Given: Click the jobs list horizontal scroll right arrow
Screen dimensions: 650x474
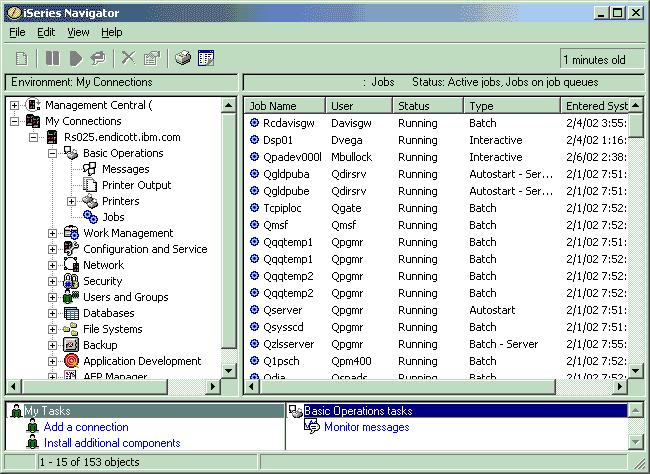Looking at the screenshot, I should pos(620,386).
